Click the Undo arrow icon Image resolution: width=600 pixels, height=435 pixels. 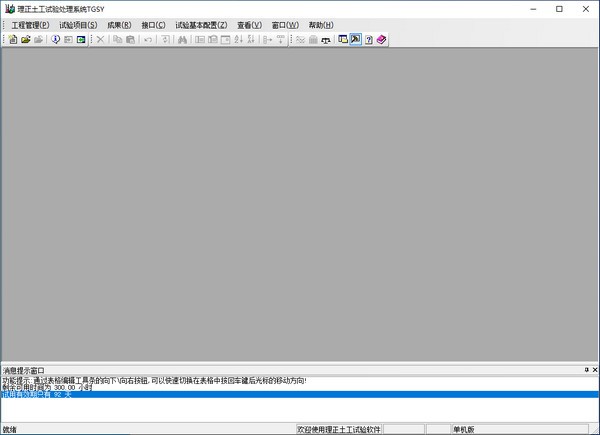click(148, 40)
